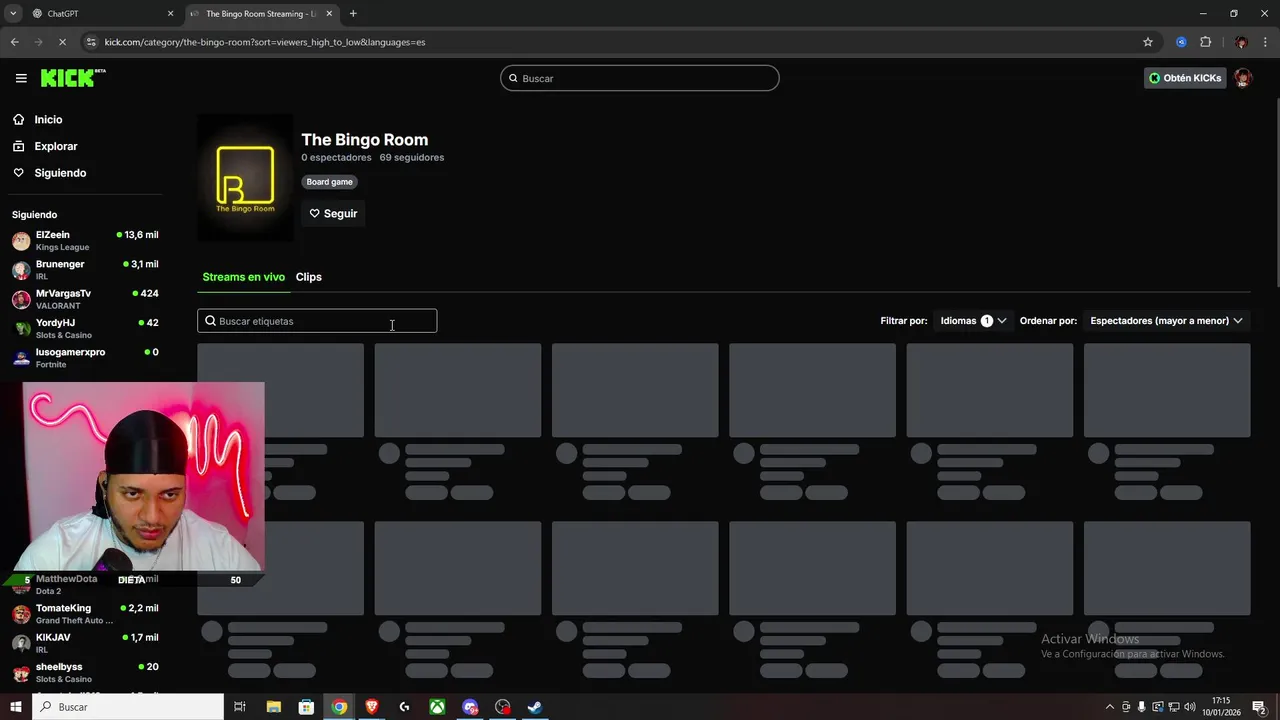
Task: Open File Explorer from the taskbar
Action: pos(274,707)
